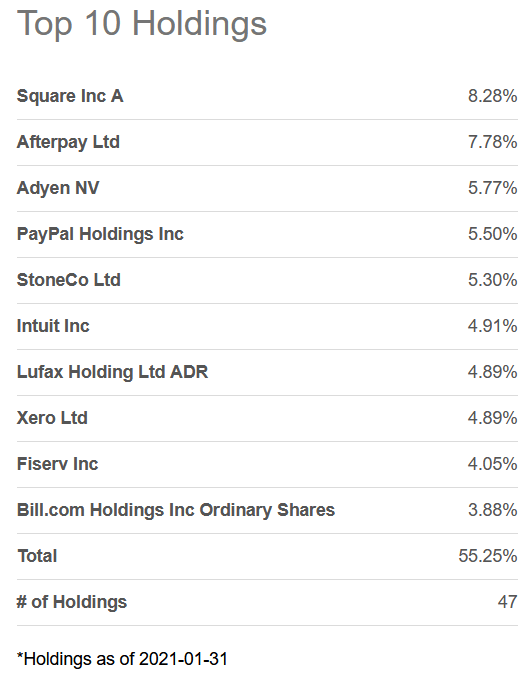Open the Adyen NV holding entry
The height and width of the screenshot is (673, 531).
point(58,188)
